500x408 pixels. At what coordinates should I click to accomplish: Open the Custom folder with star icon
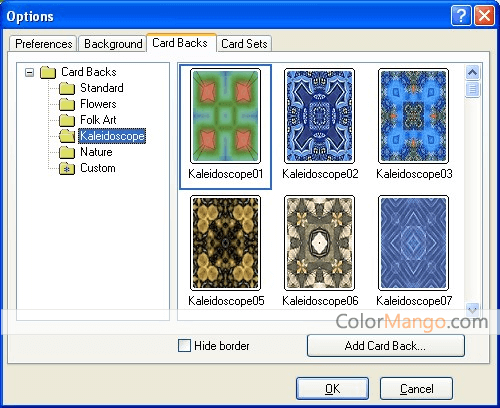click(67, 168)
